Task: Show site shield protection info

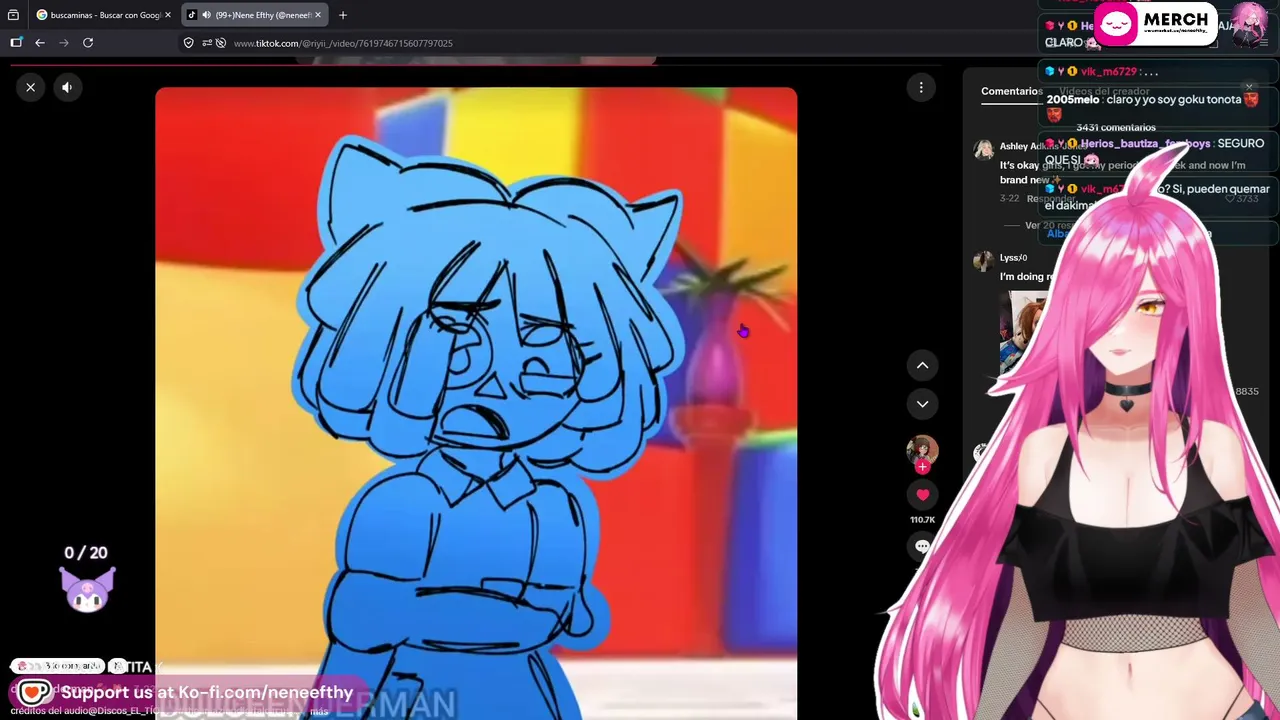Action: click(188, 43)
